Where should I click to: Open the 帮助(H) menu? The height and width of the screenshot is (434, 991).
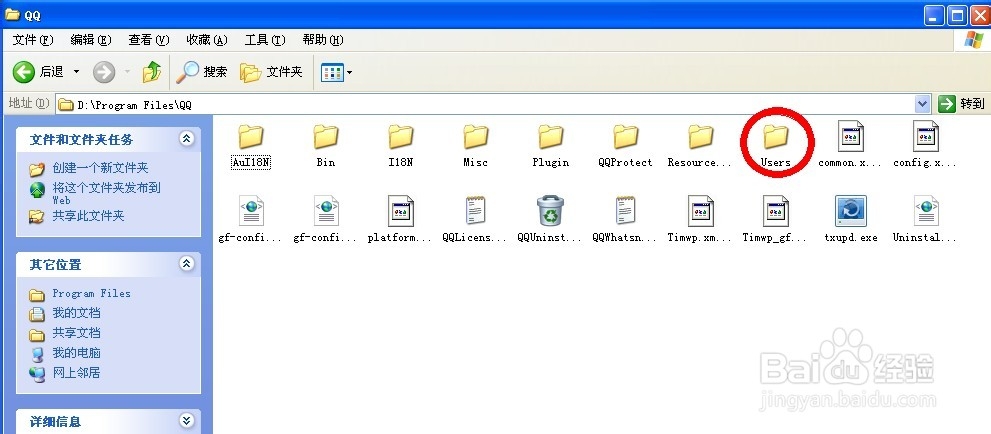tap(323, 40)
